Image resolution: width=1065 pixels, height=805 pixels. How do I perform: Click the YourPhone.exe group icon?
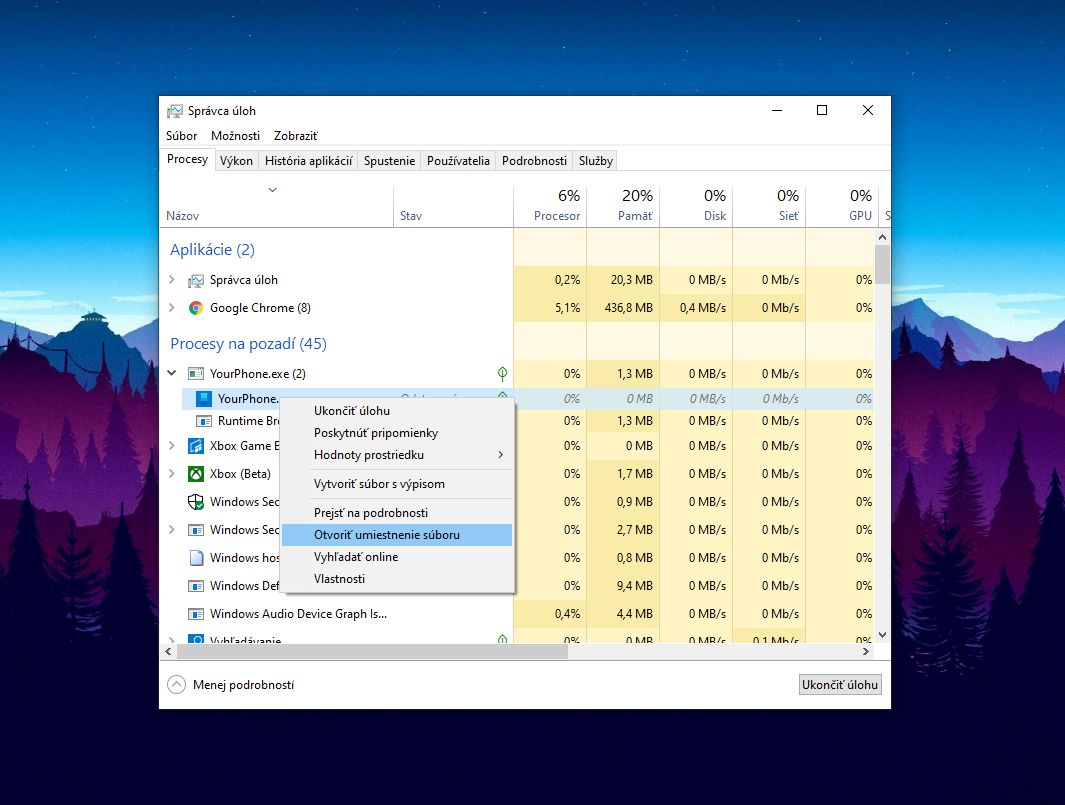point(196,374)
